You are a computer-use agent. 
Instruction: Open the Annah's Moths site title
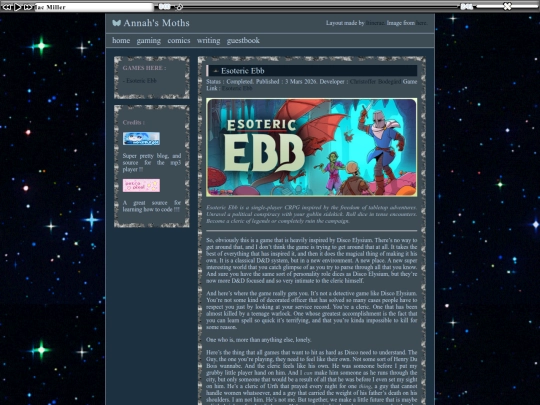156,23
